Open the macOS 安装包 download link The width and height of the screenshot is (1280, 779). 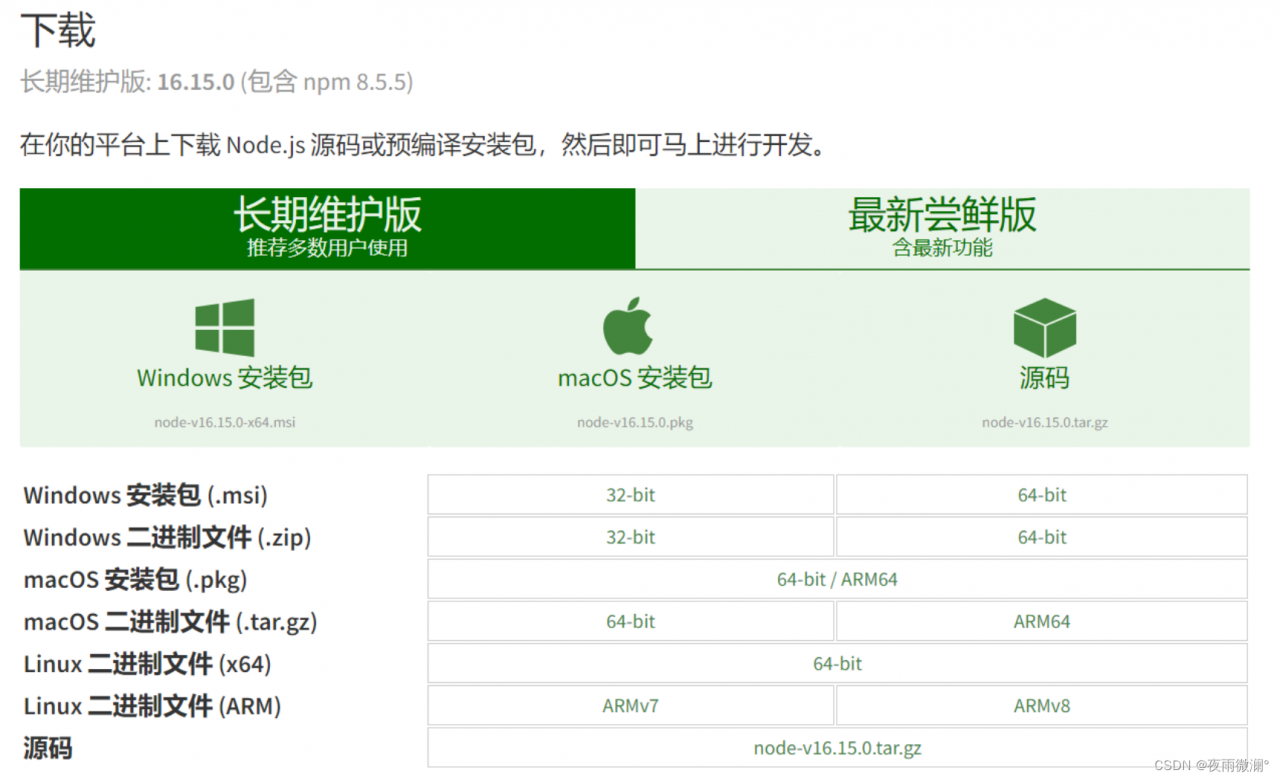coord(635,378)
